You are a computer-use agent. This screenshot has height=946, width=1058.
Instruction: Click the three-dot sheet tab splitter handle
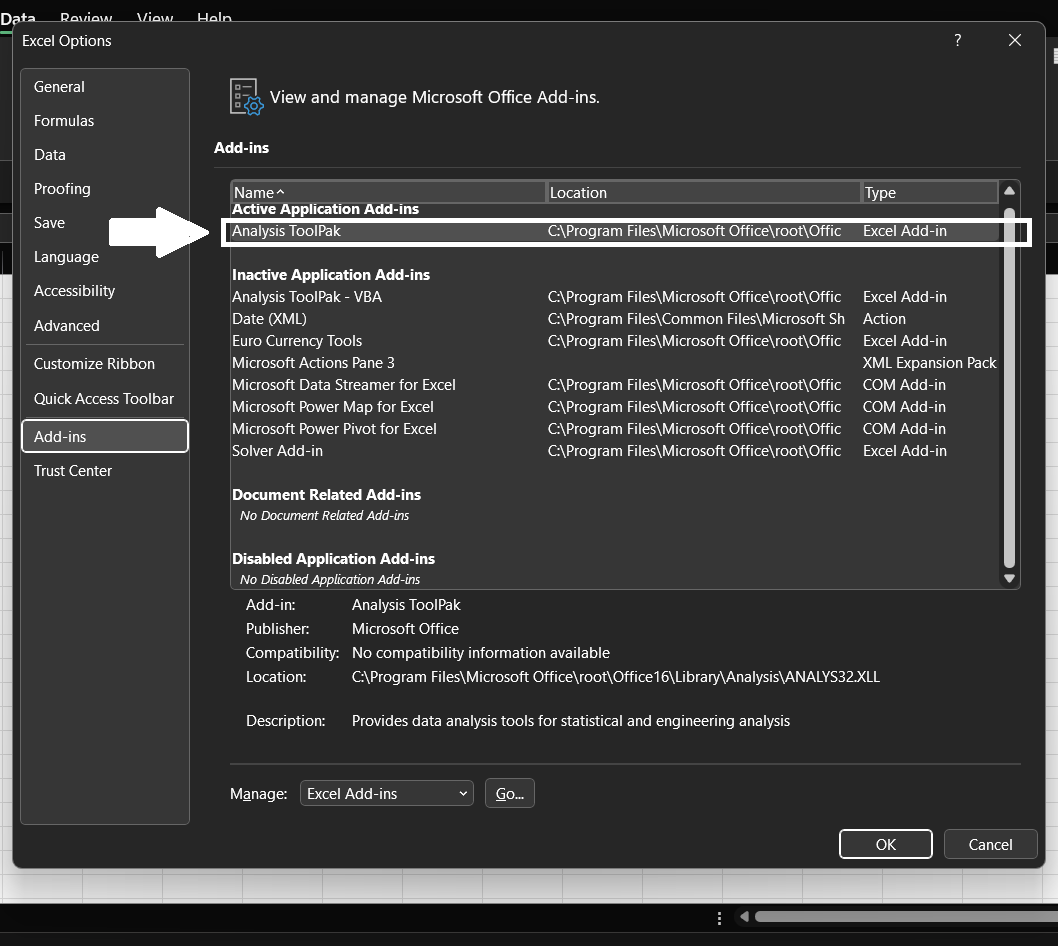(719, 918)
